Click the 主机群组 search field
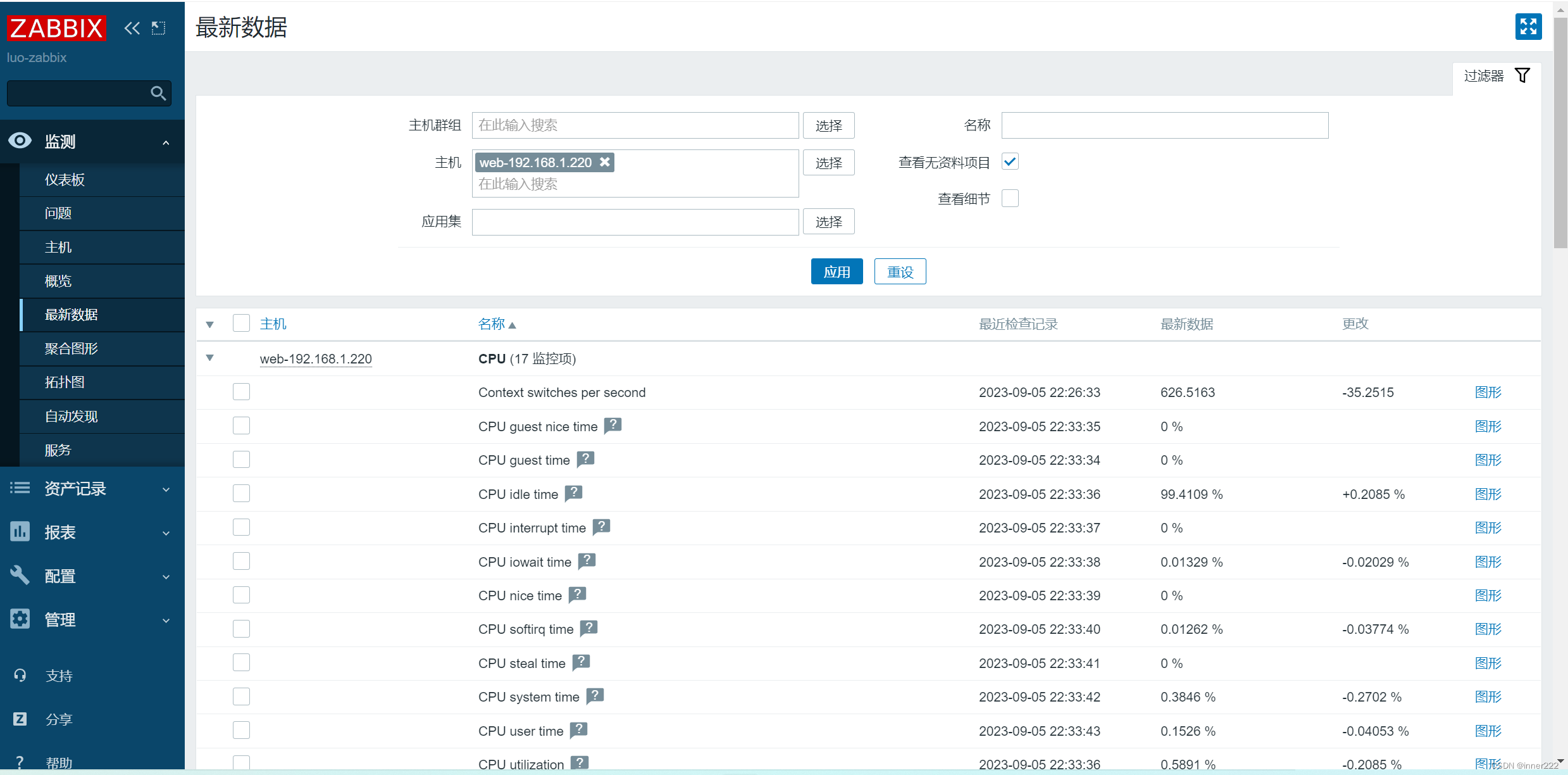 (x=635, y=125)
